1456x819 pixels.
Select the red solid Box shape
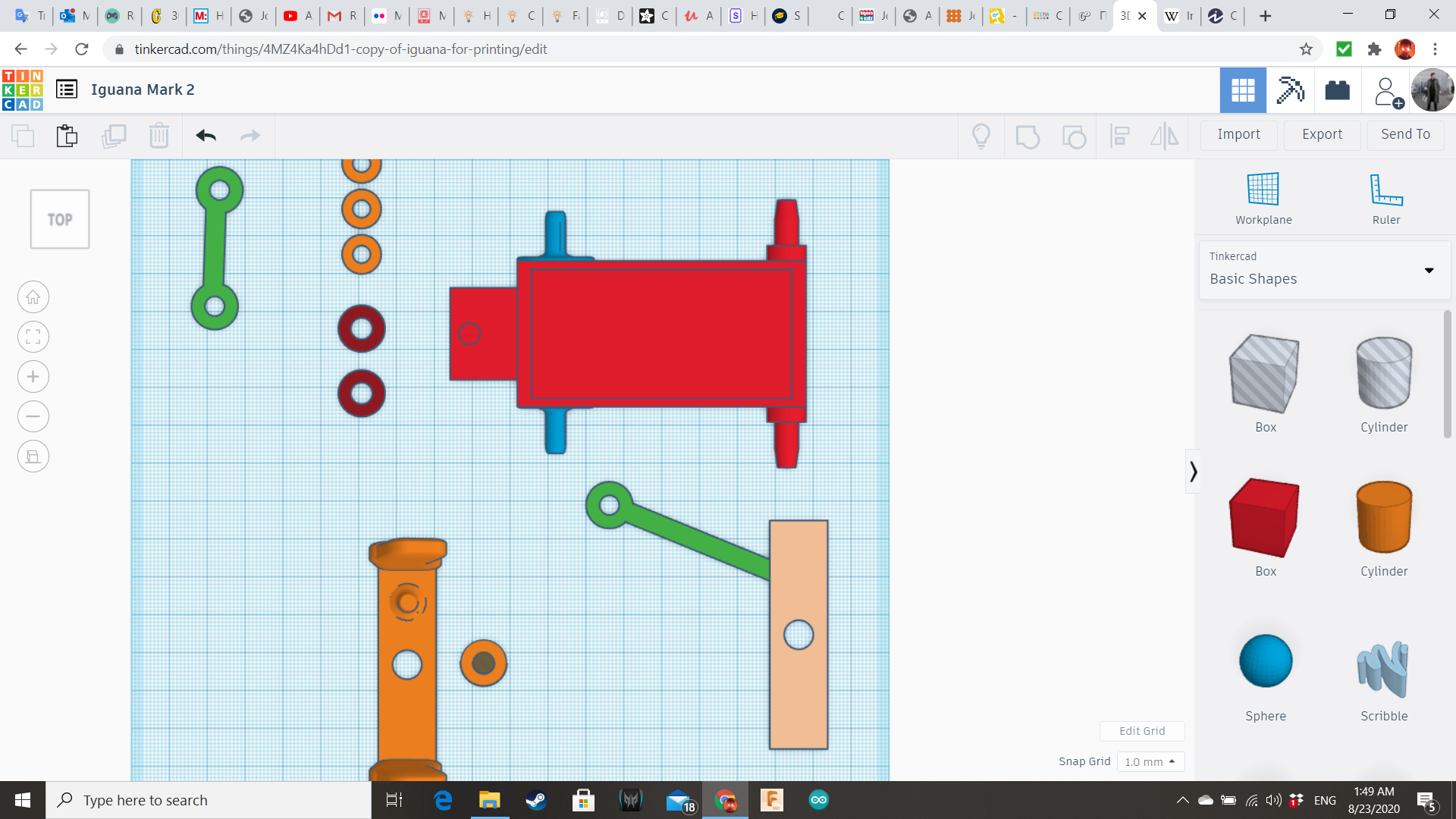click(1265, 518)
